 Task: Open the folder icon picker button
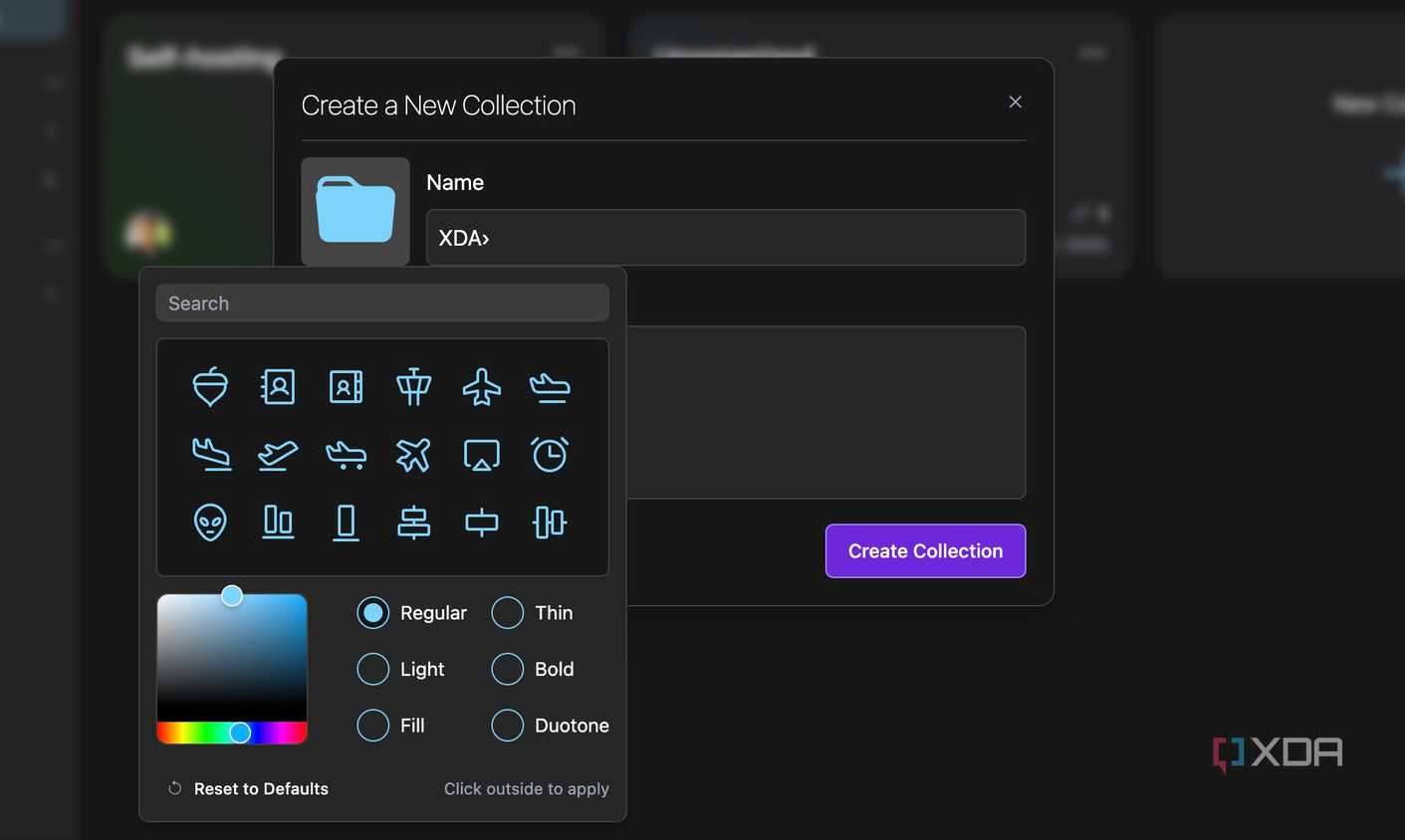[x=355, y=211]
